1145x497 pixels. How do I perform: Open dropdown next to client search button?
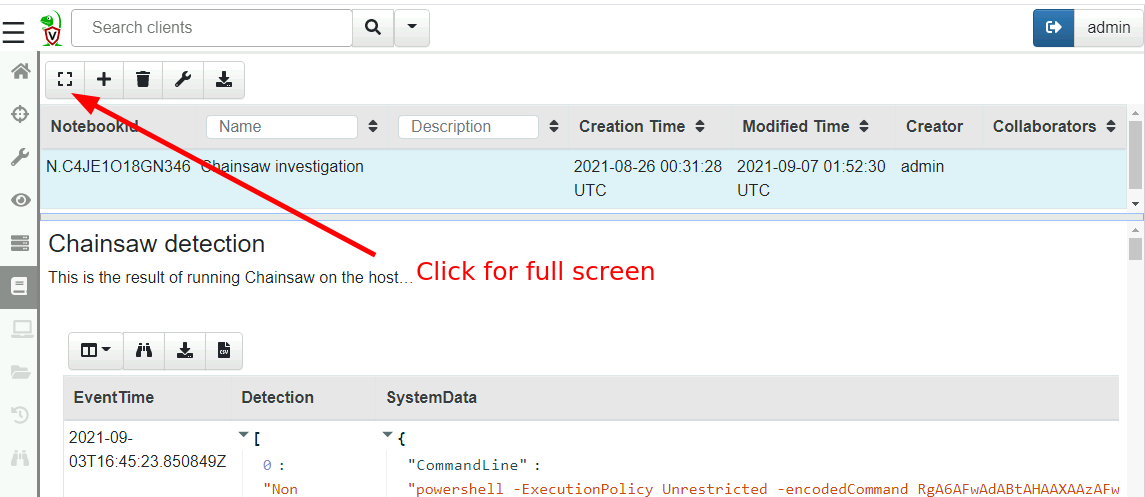[412, 28]
